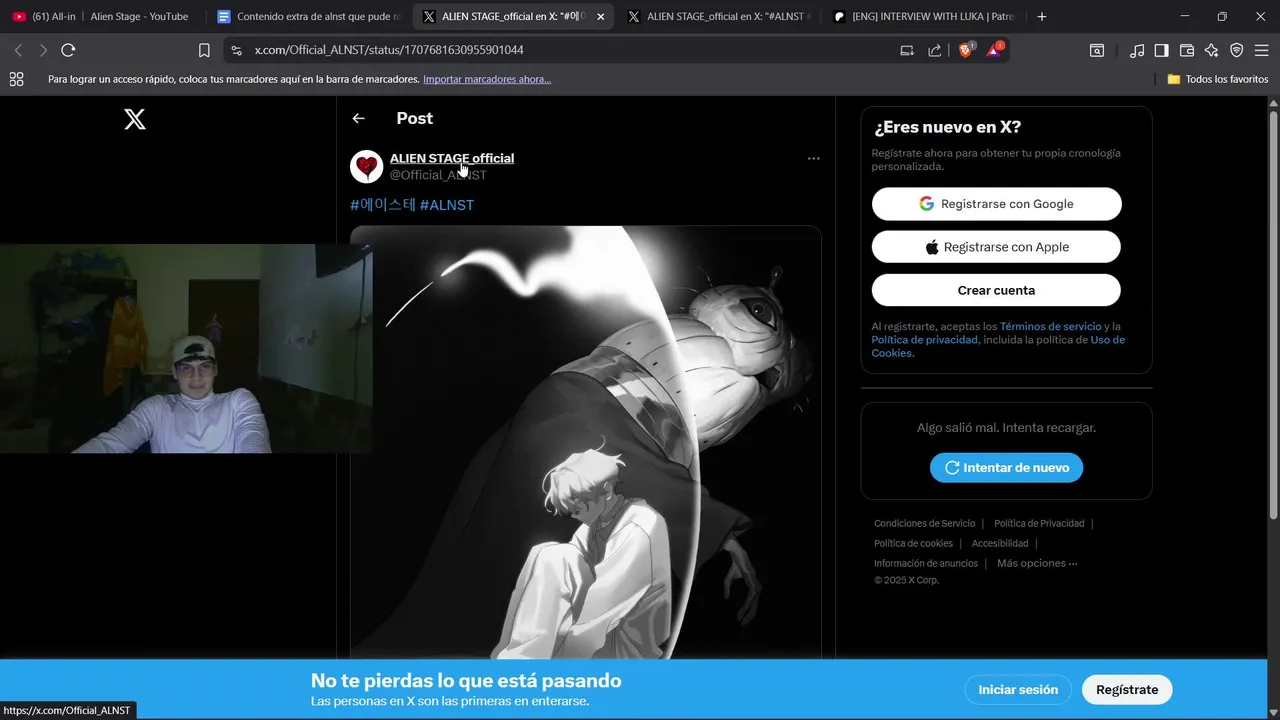The height and width of the screenshot is (720, 1280).
Task: Open the browser hamburger main menu
Action: tap(1262, 50)
